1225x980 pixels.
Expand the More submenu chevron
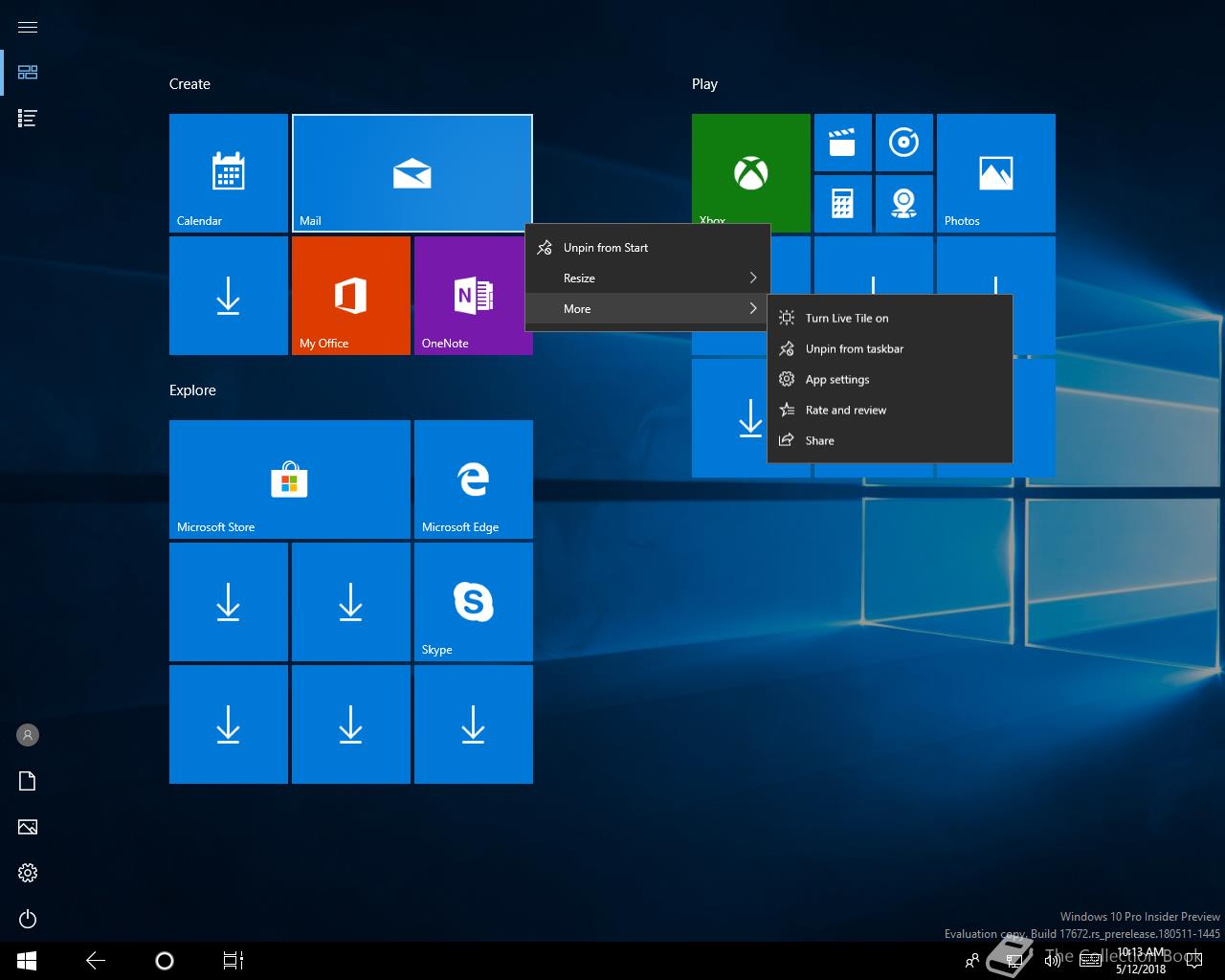coord(753,309)
